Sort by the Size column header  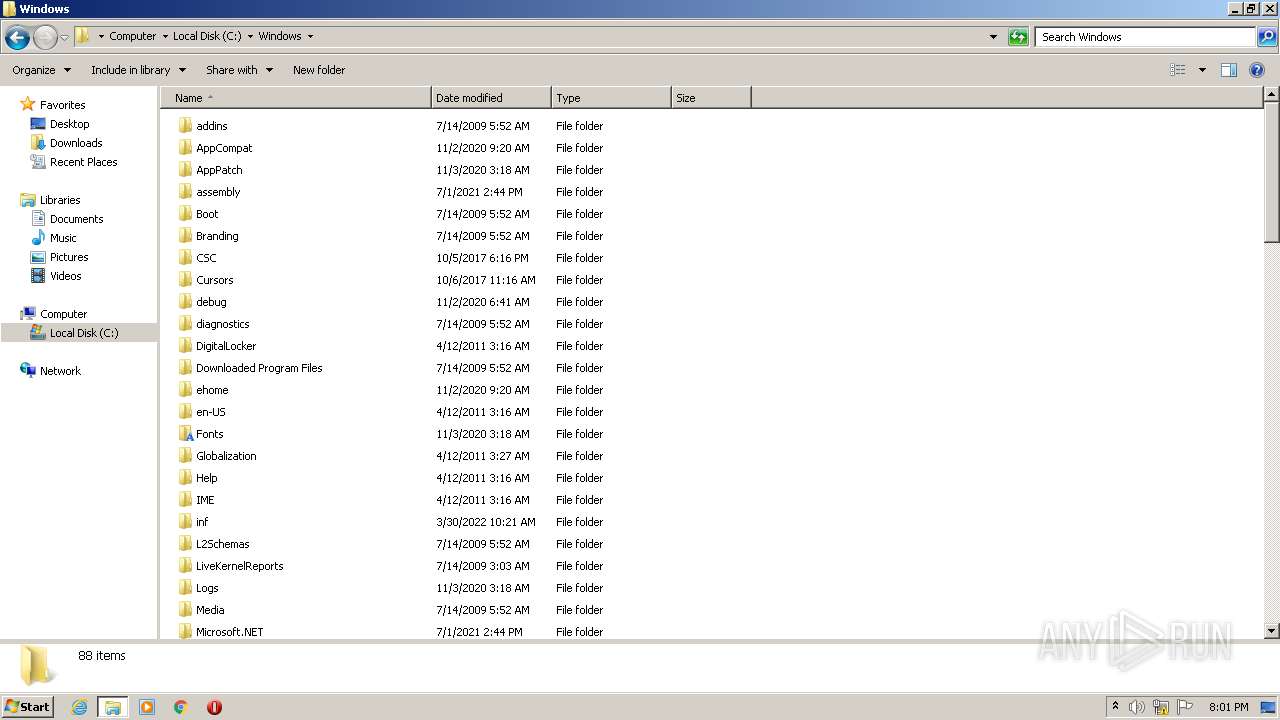(711, 98)
